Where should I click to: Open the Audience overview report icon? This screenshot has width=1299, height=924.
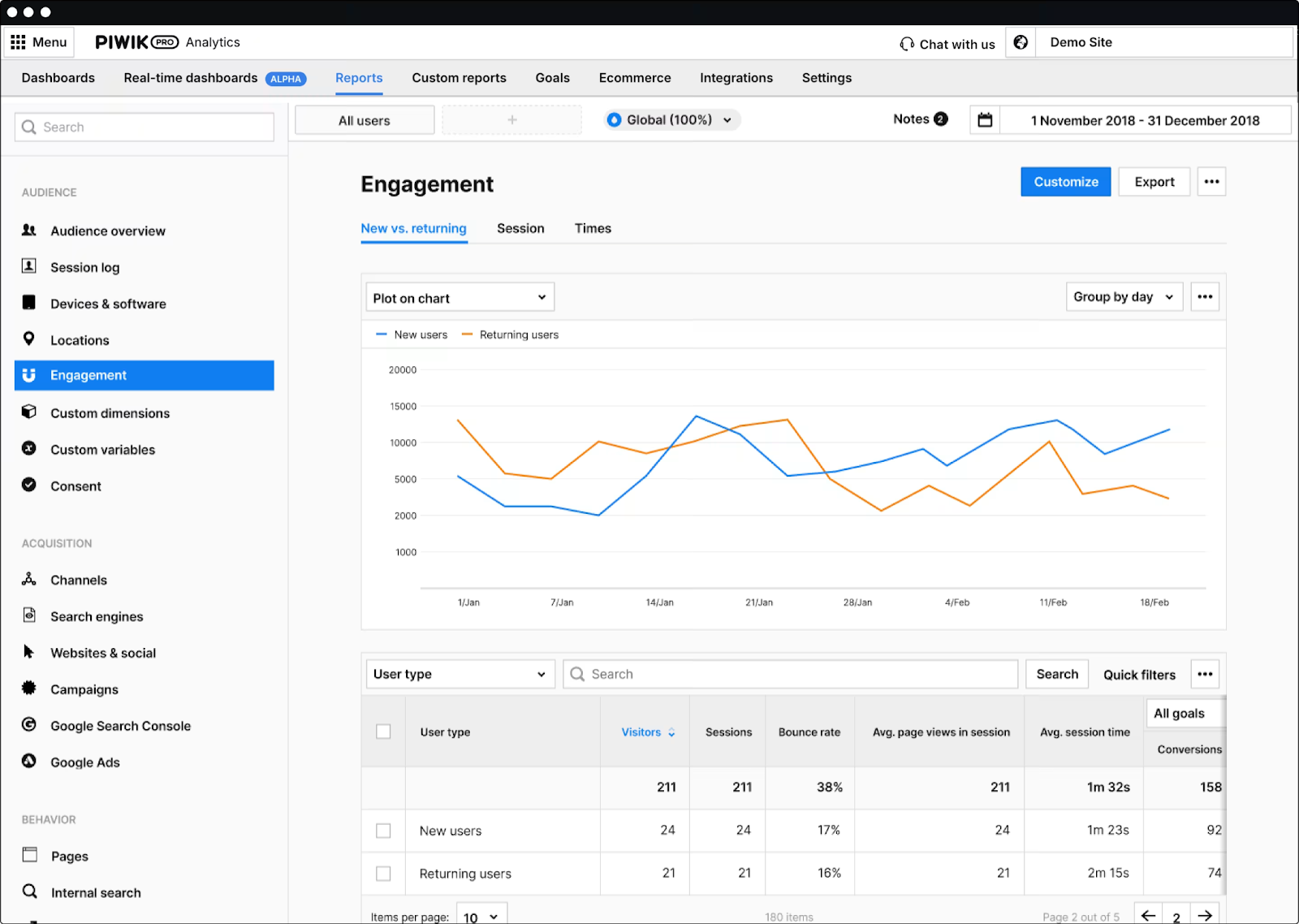29,231
